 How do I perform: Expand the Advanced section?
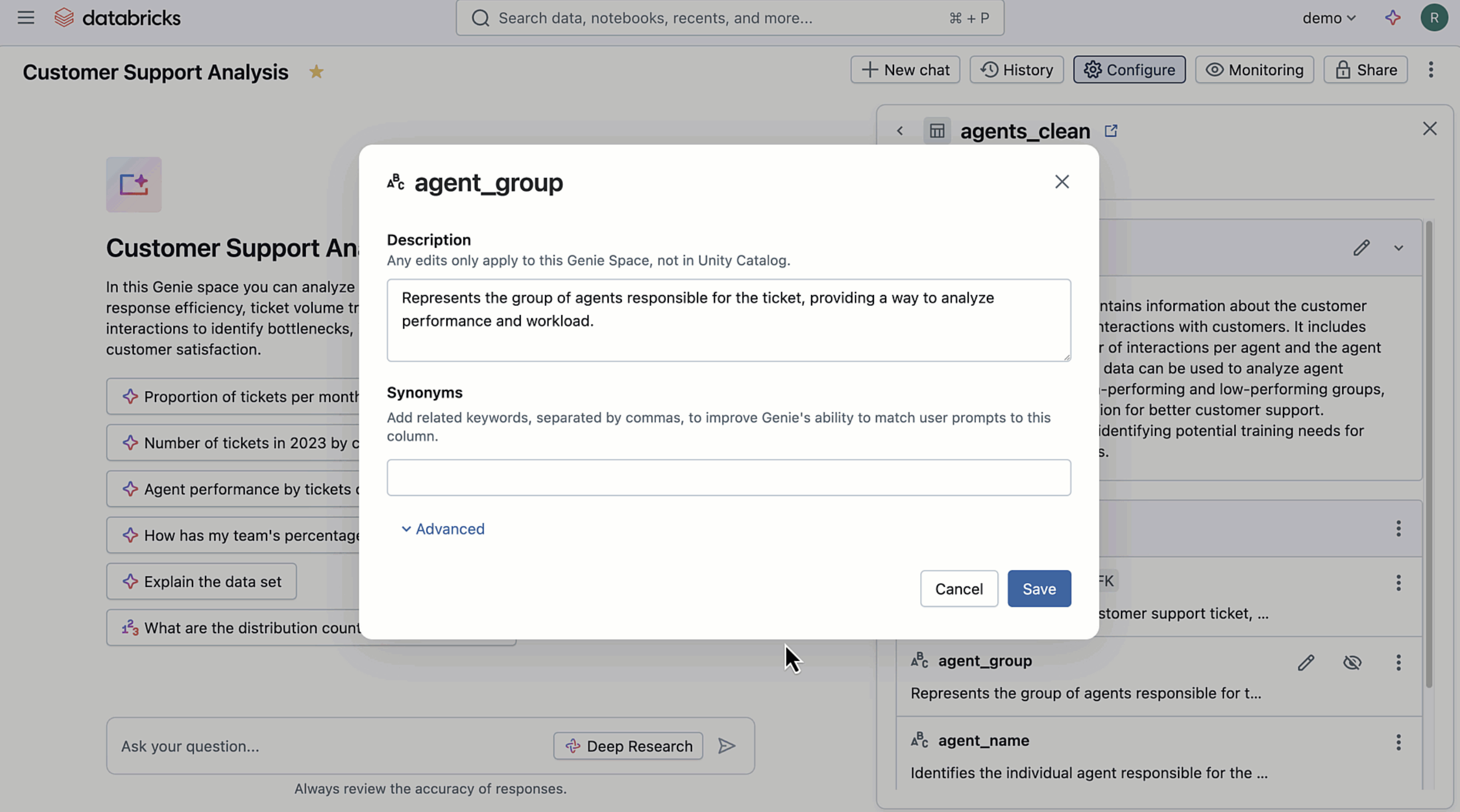443,529
